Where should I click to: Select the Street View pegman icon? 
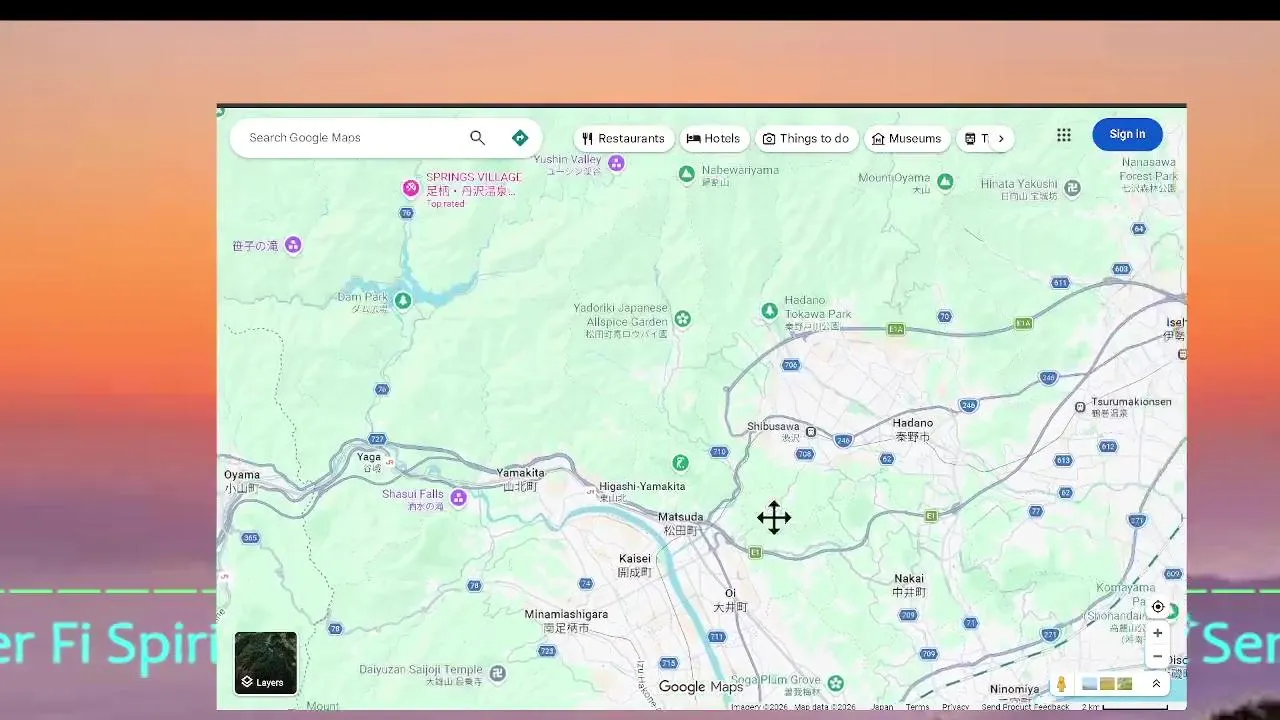tap(1061, 684)
